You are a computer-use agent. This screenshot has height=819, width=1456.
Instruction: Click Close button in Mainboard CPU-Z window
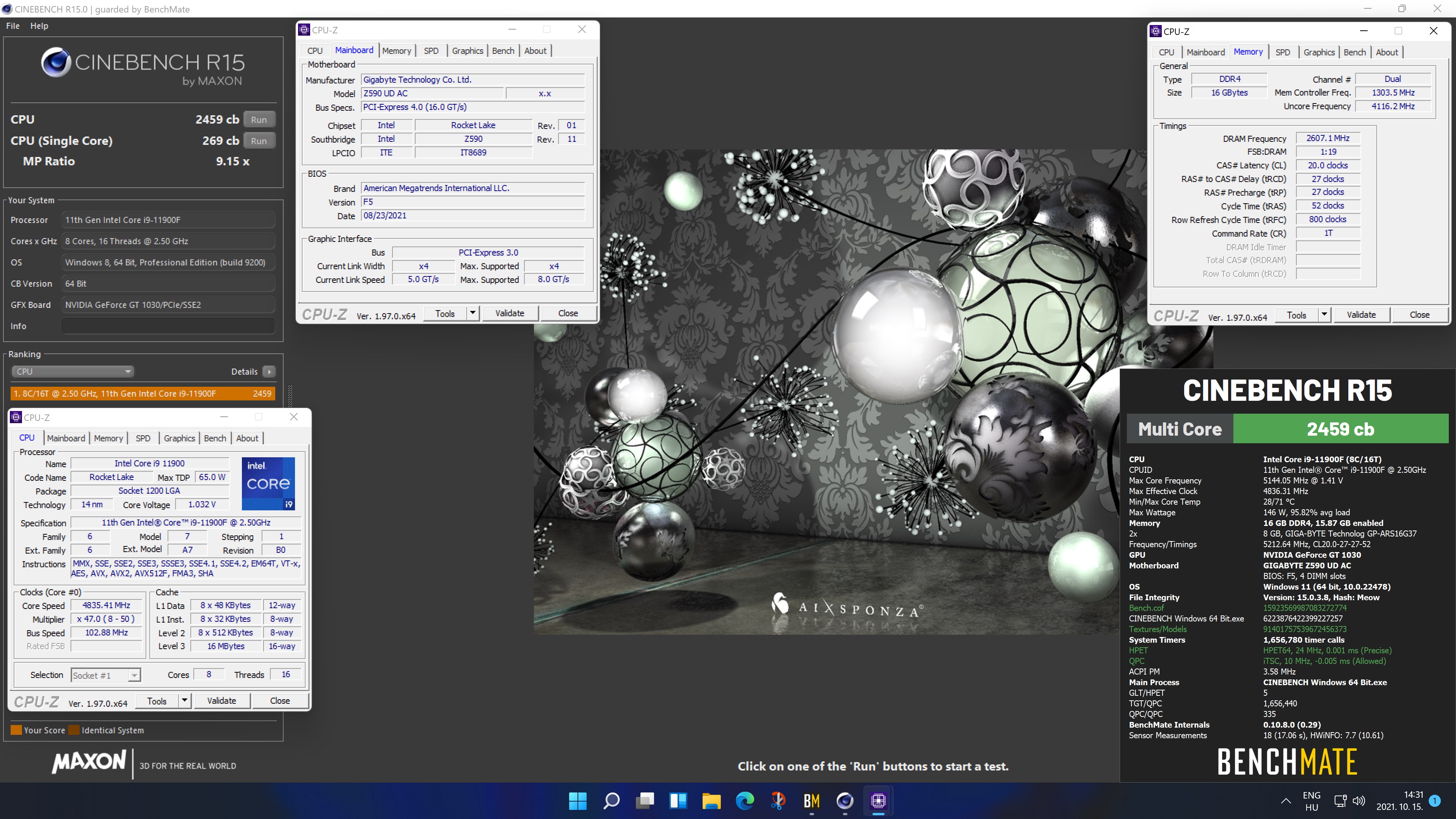click(x=568, y=313)
